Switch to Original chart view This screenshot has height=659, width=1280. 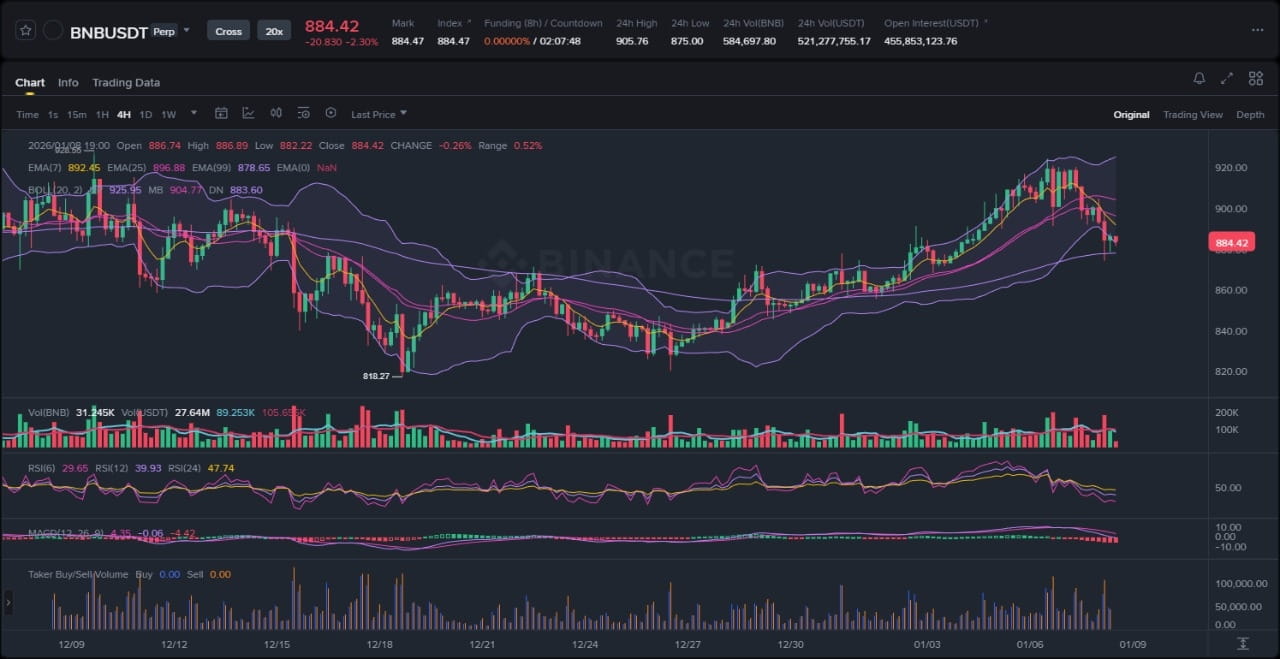click(1131, 115)
